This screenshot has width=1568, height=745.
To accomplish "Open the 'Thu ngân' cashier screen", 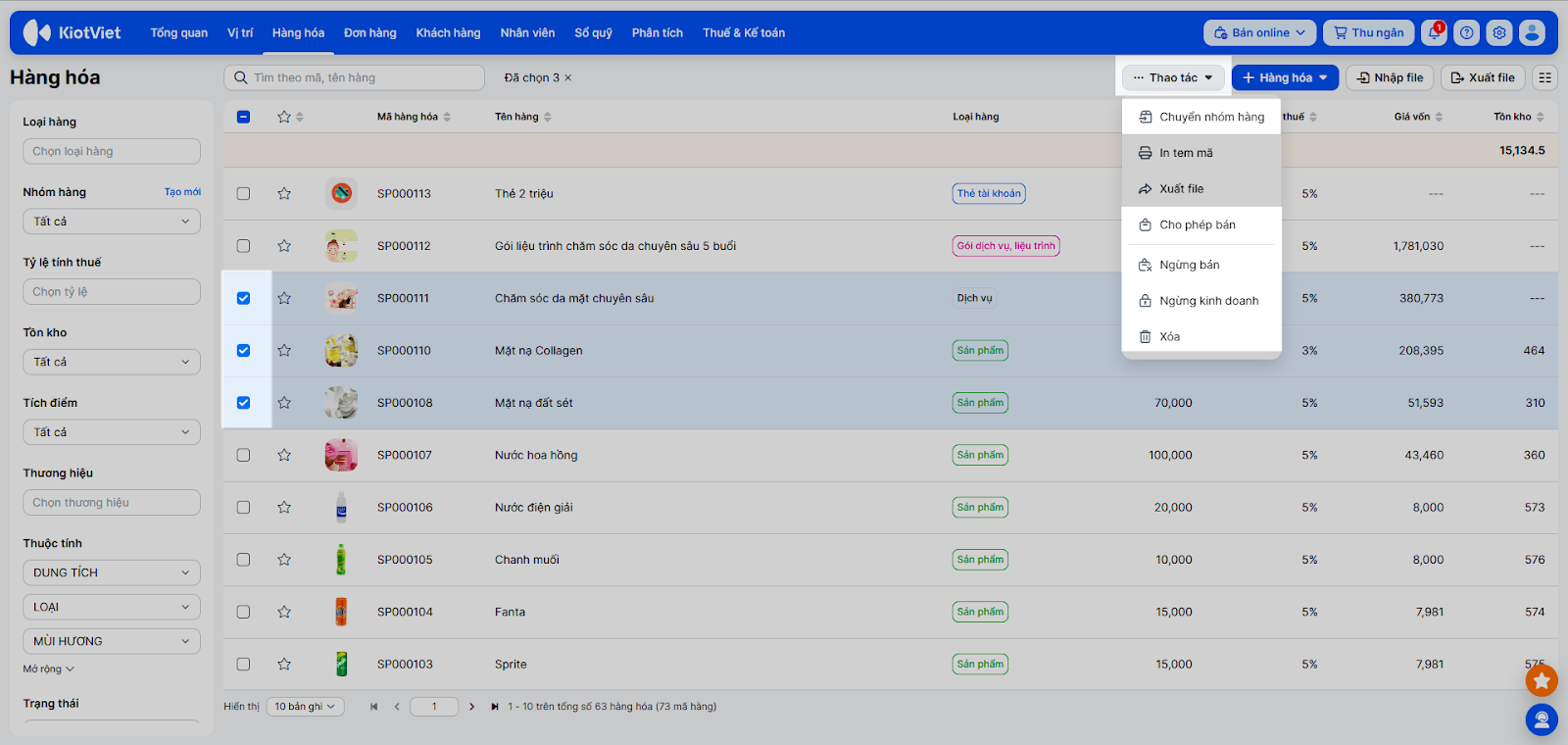I will (1369, 32).
